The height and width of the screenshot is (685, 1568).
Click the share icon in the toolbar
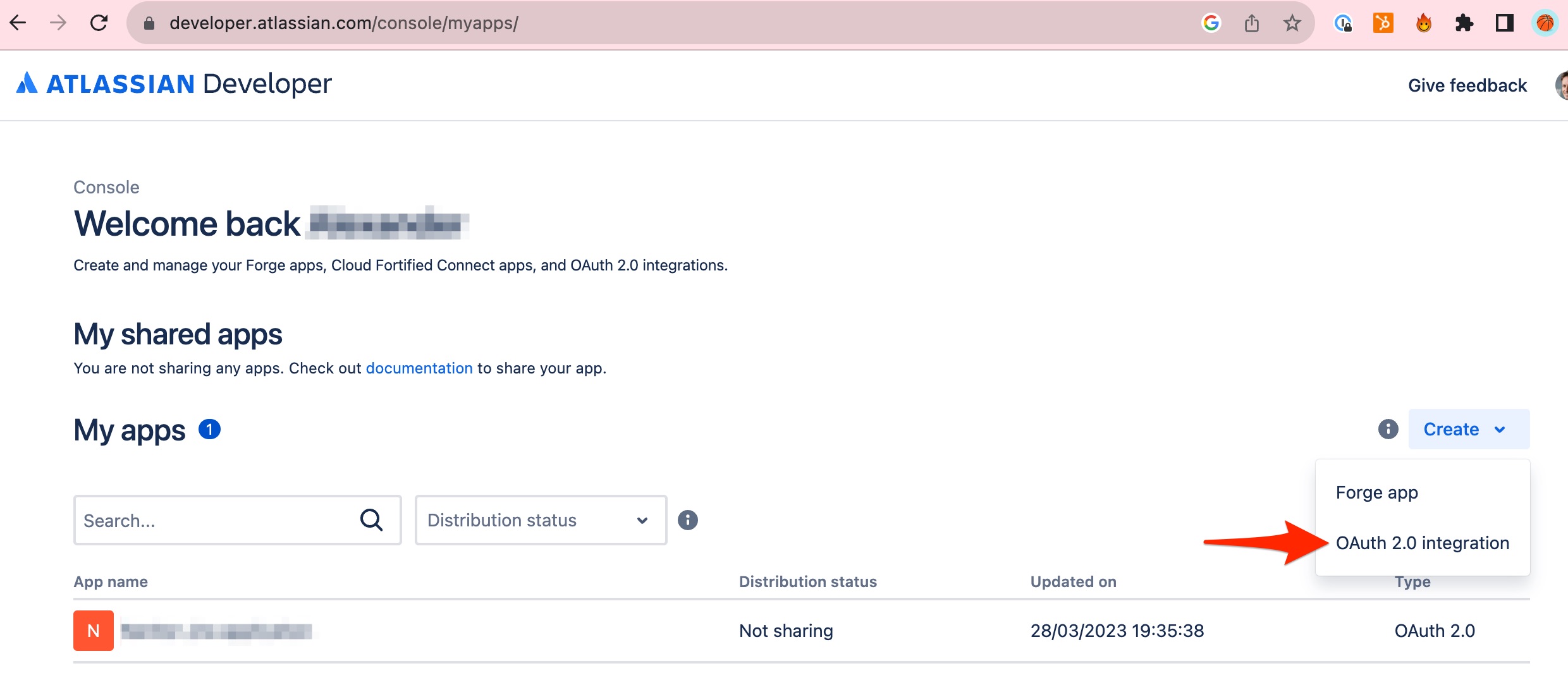(1253, 23)
